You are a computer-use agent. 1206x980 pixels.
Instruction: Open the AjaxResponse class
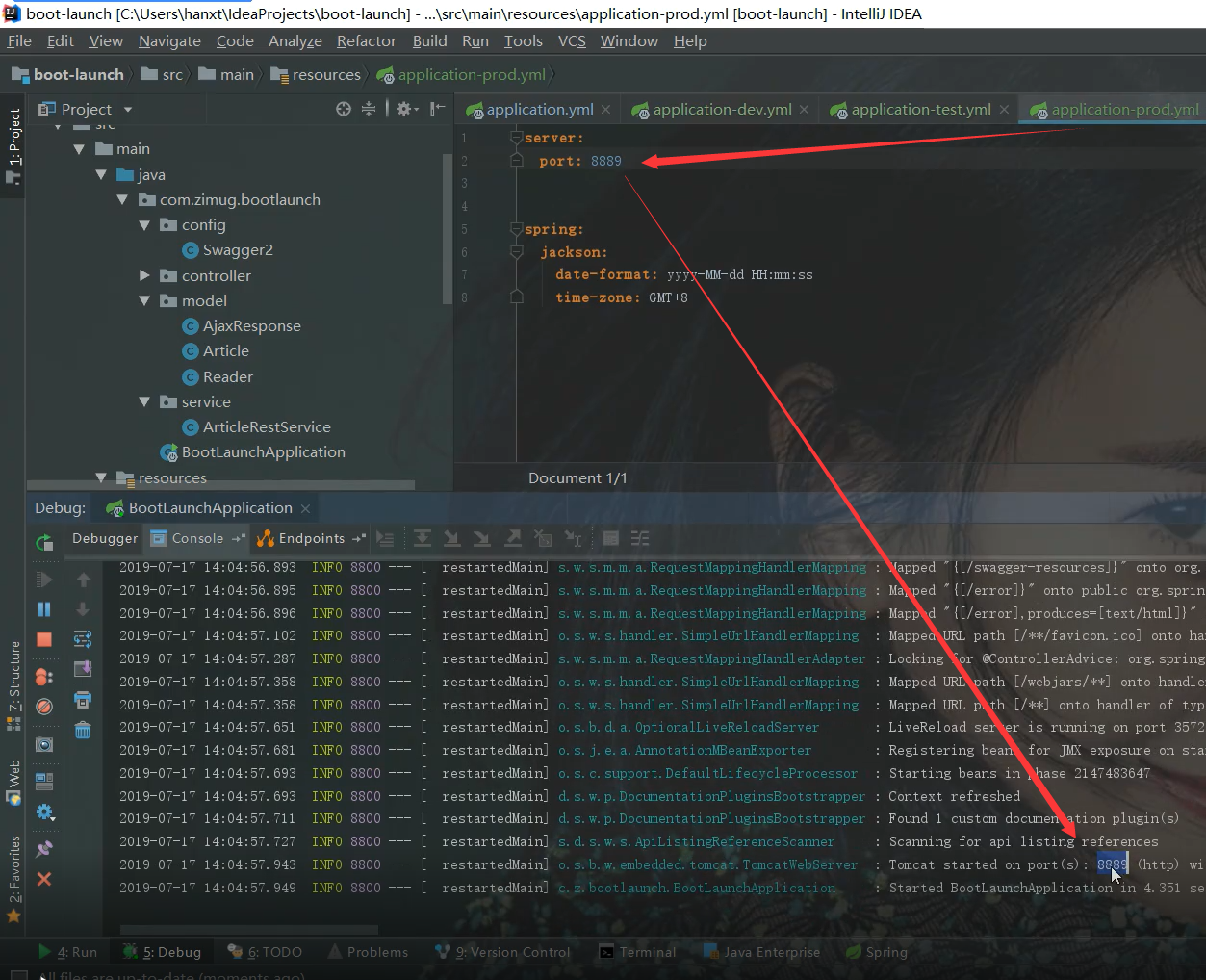click(x=252, y=326)
